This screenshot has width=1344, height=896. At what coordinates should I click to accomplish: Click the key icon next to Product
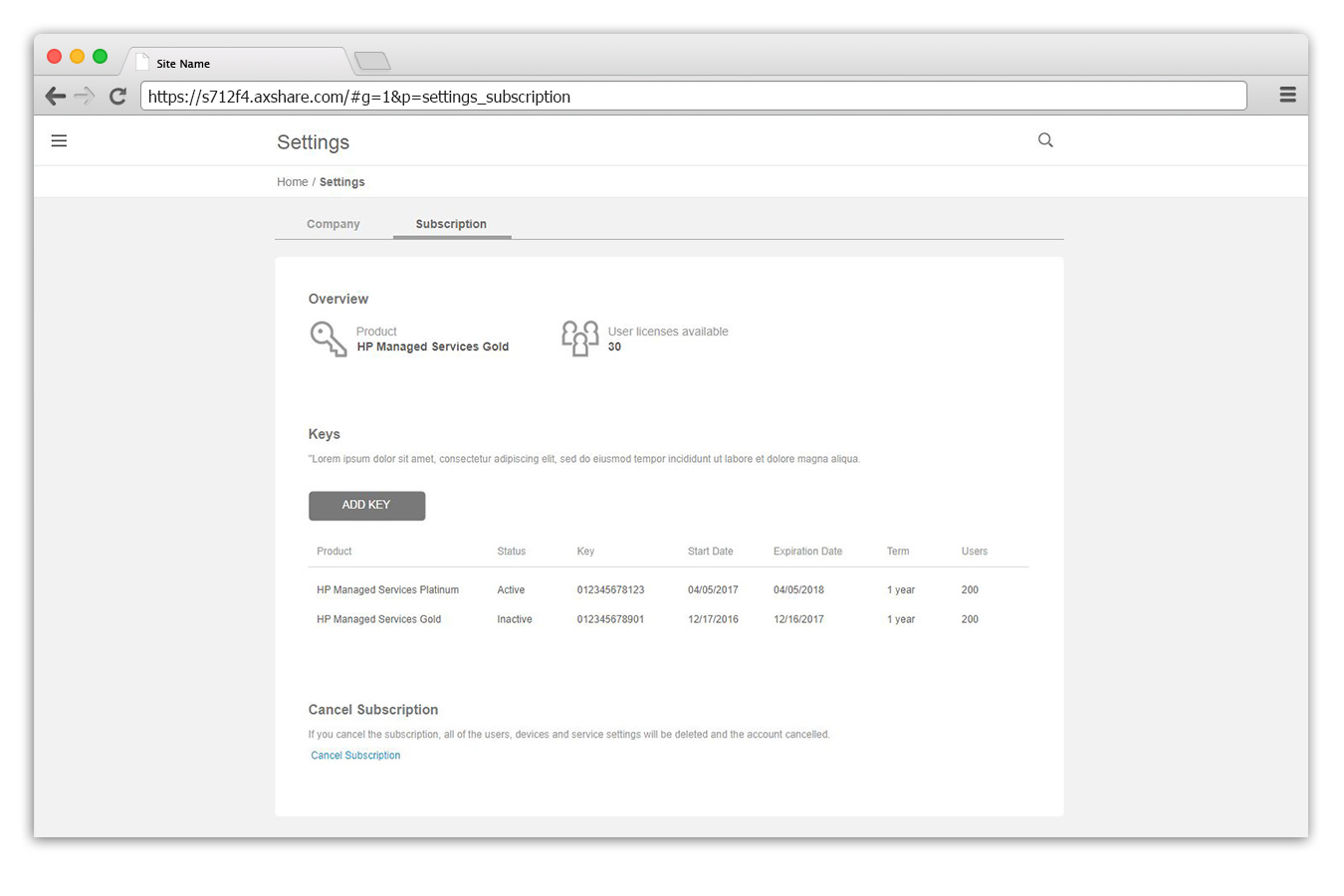tap(329, 338)
